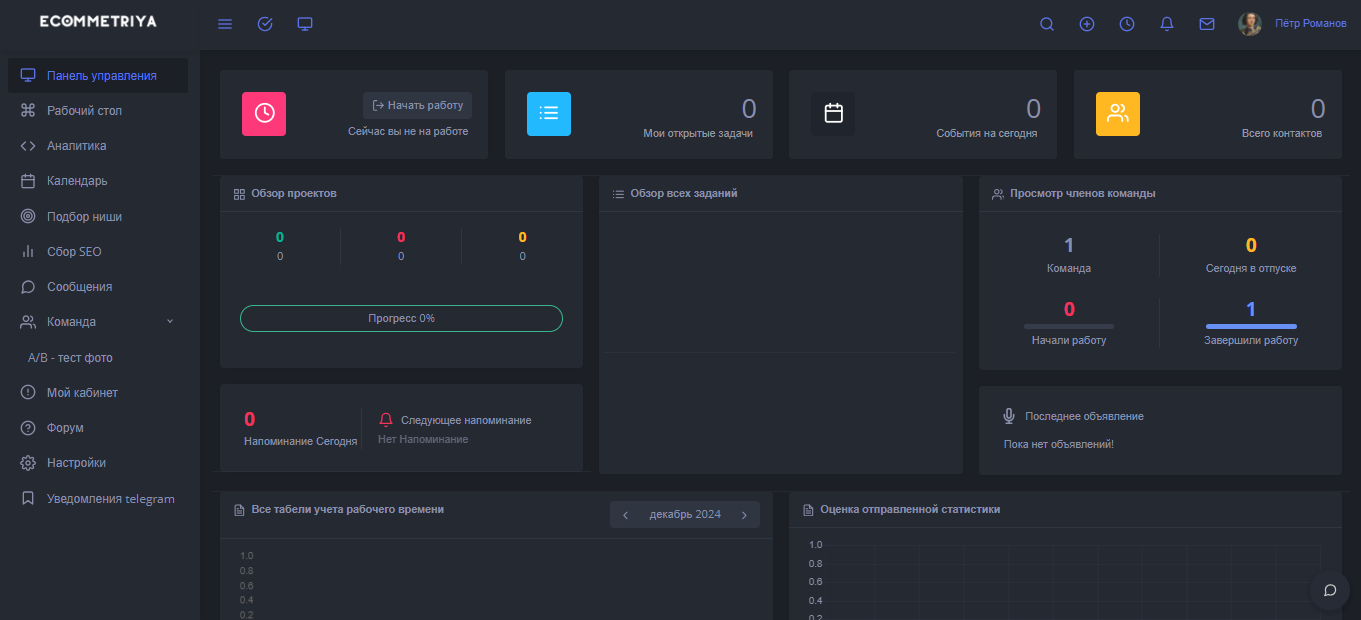Open search via magnifier icon

1047,24
